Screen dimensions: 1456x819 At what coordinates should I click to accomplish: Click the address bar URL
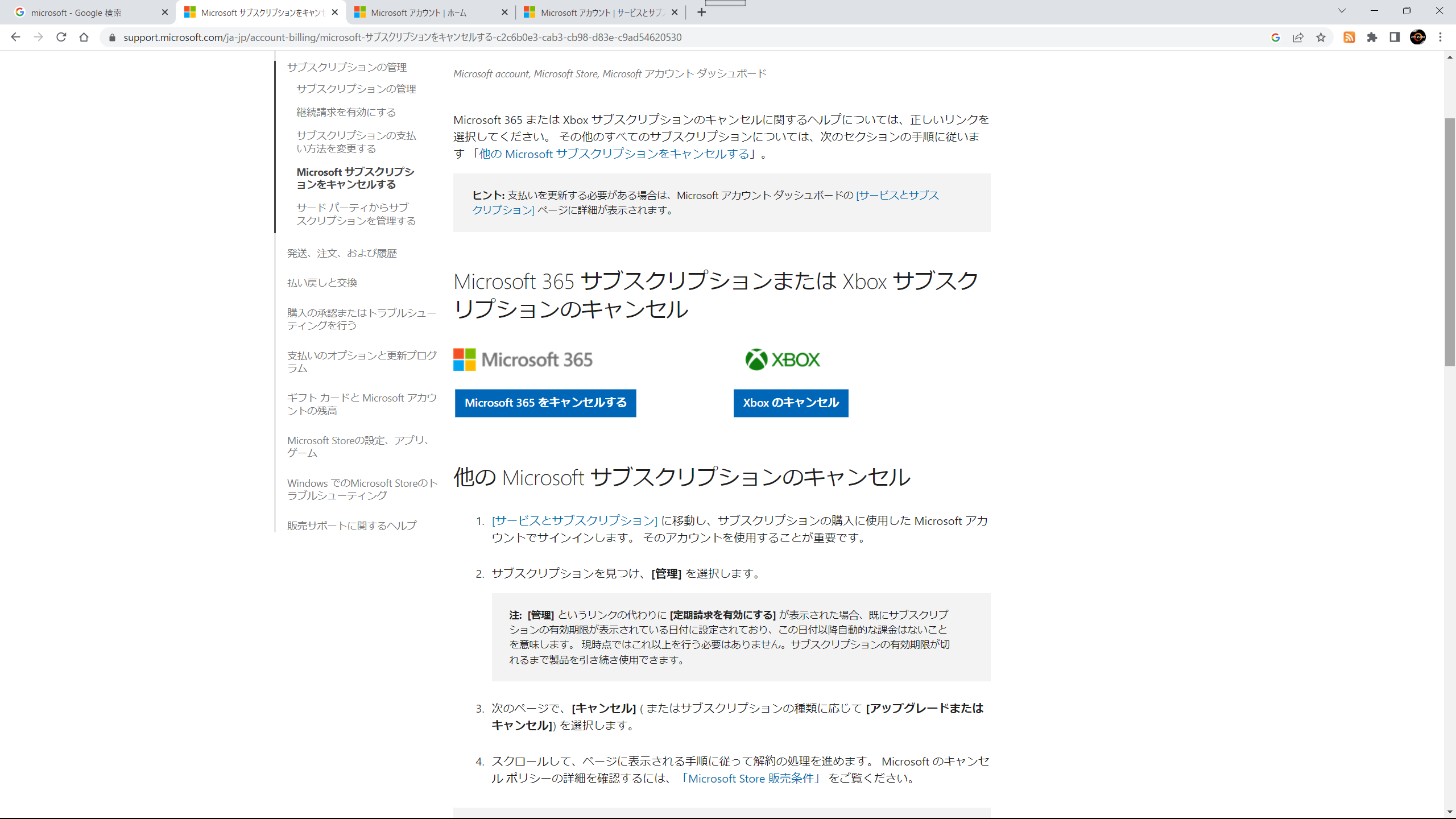click(x=402, y=38)
